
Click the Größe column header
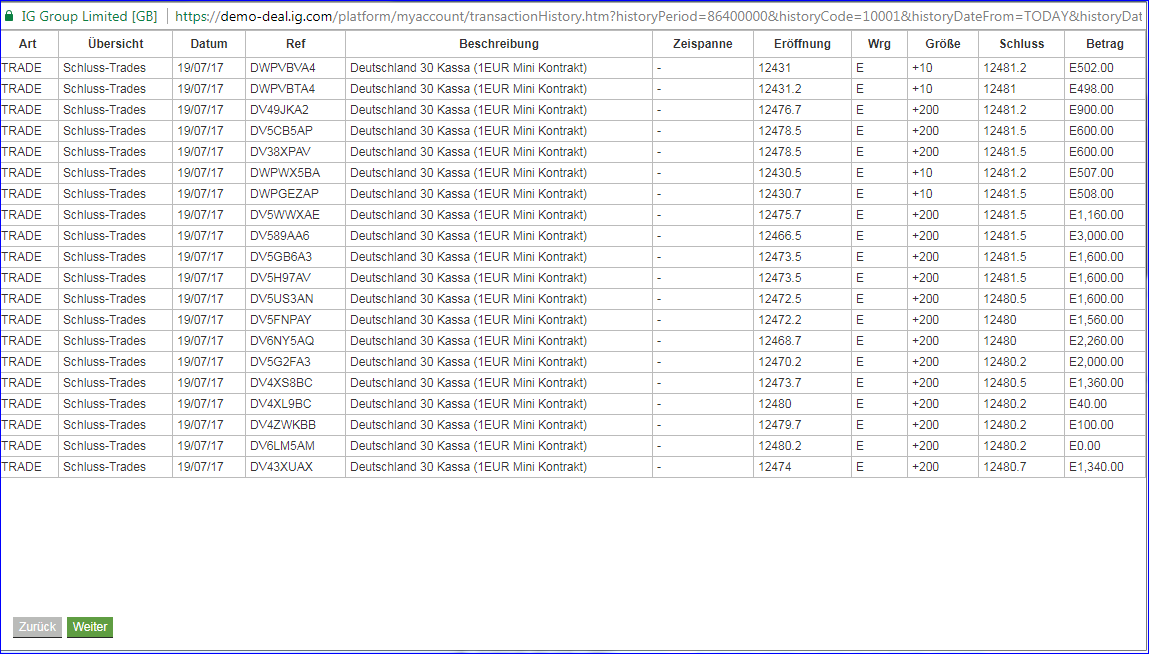pos(943,44)
